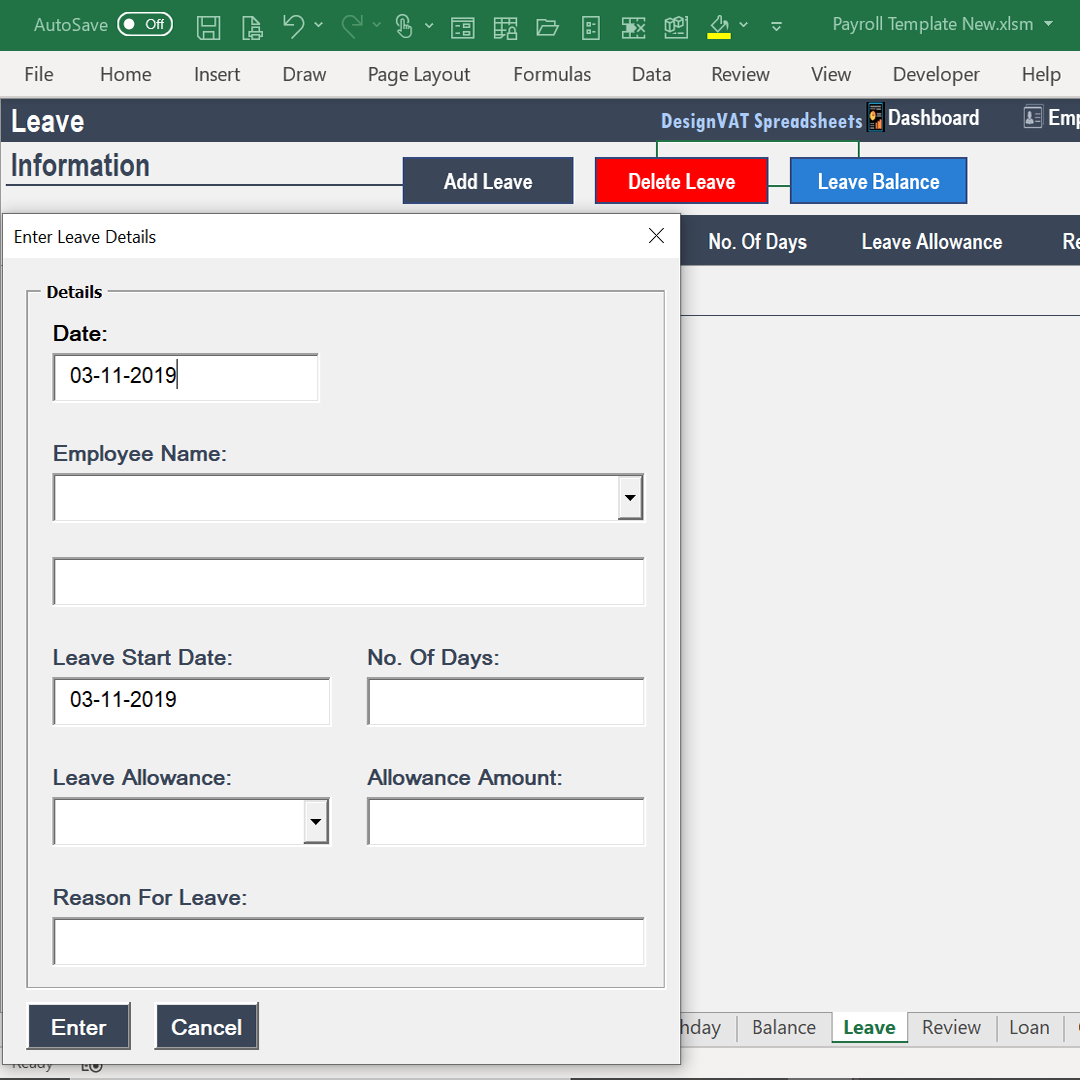Click the Open file folder icon

pyautogui.click(x=547, y=27)
